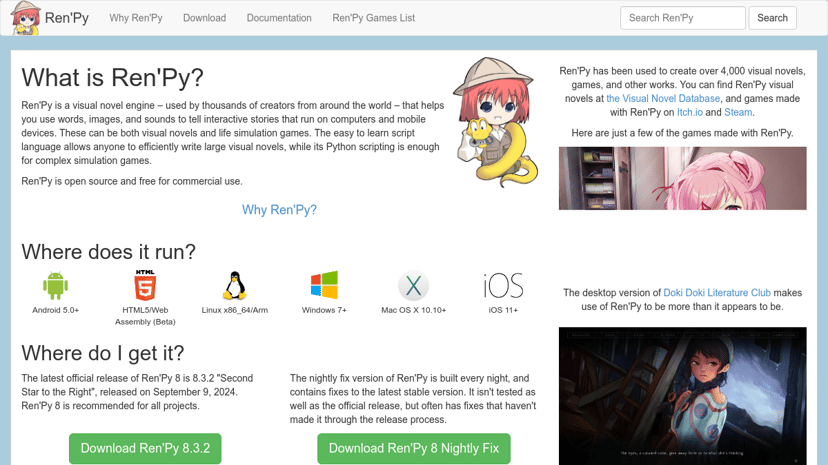Click the Mac OS X icon
The image size is (828, 465).
413,286
